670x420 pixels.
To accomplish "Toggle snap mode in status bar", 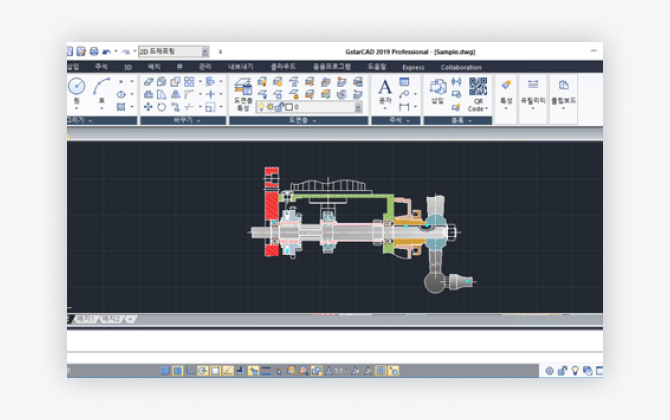I will [x=166, y=370].
